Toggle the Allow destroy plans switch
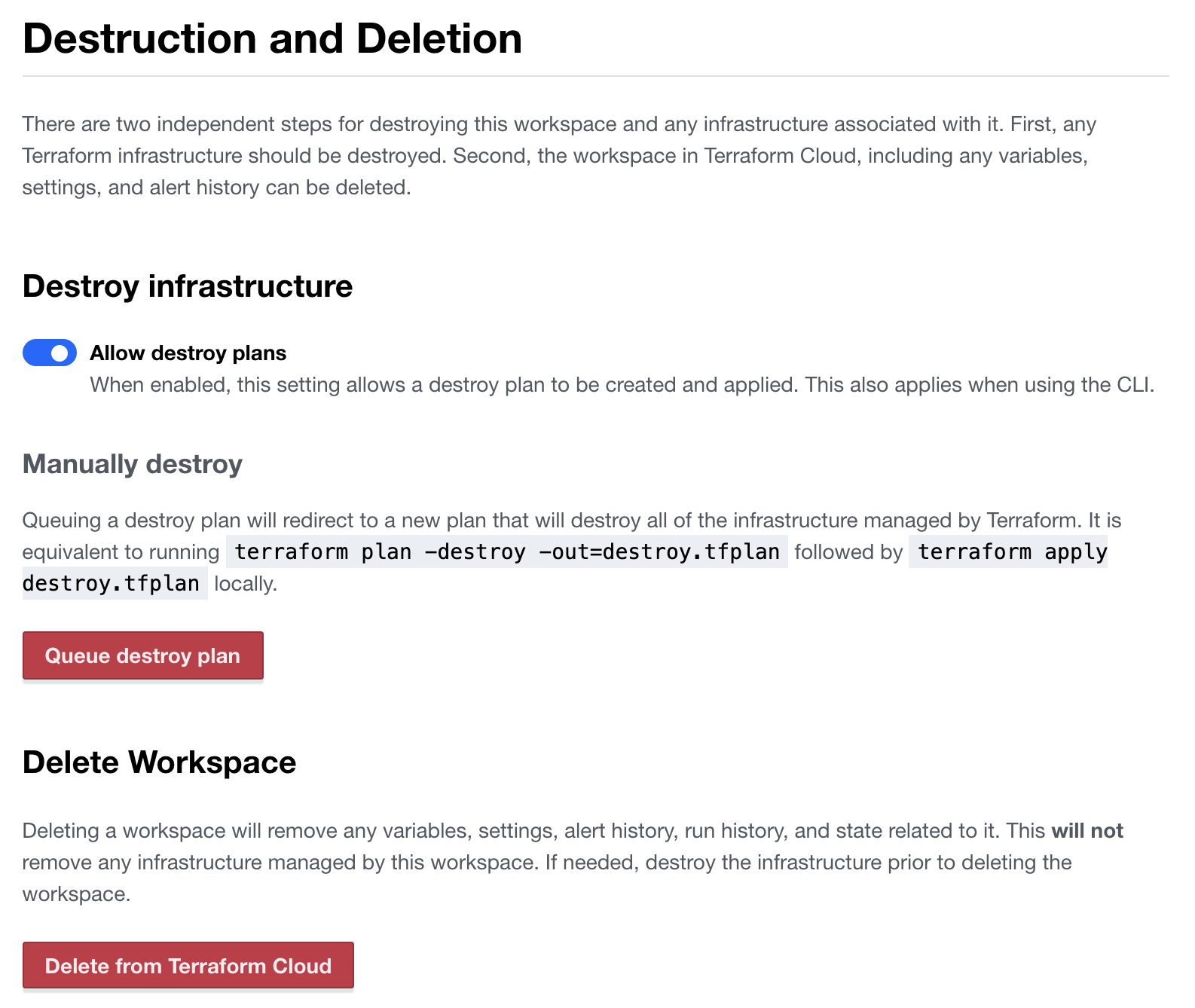1195x1008 pixels. [50, 353]
